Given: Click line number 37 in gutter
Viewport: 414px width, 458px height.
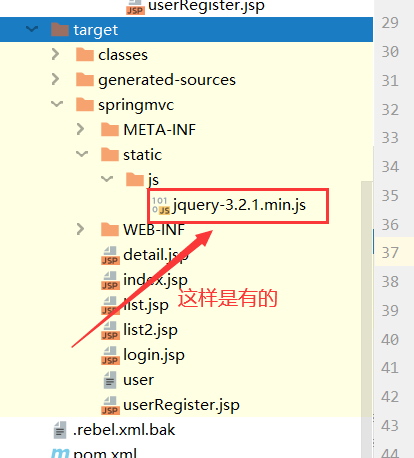Looking at the screenshot, I should 390,253.
